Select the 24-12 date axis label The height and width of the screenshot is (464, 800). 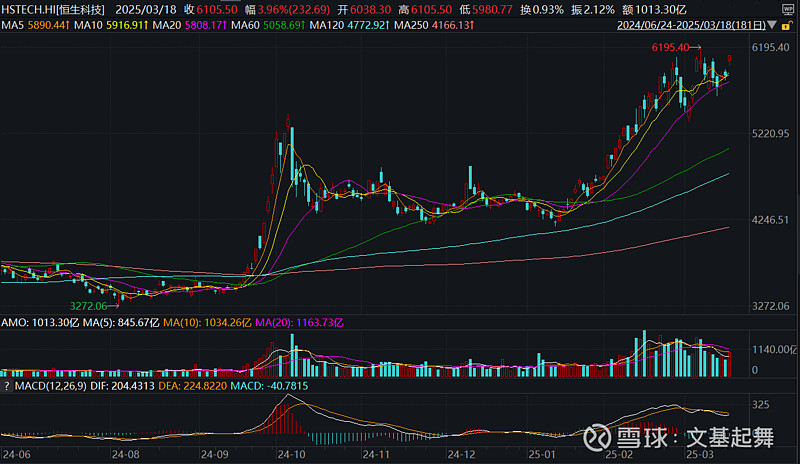461,454
